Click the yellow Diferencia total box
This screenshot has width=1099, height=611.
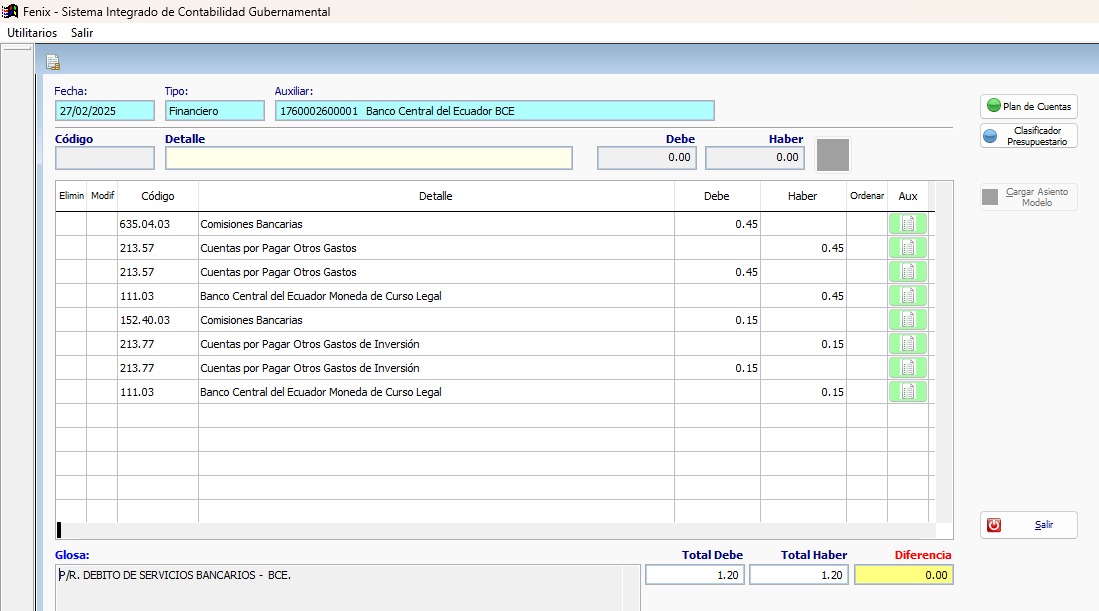(x=904, y=575)
